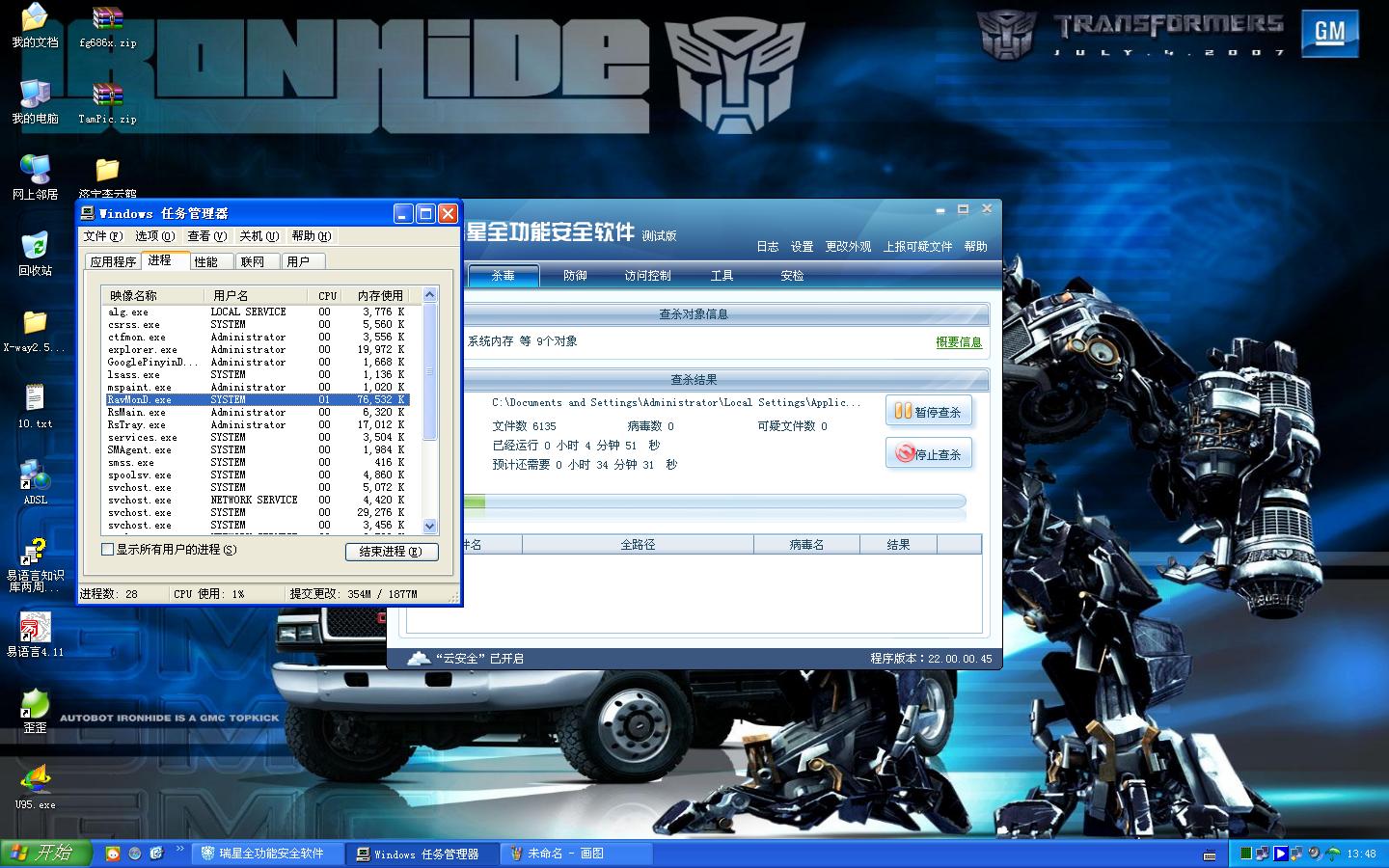Close the Rising security software window

coord(987,208)
